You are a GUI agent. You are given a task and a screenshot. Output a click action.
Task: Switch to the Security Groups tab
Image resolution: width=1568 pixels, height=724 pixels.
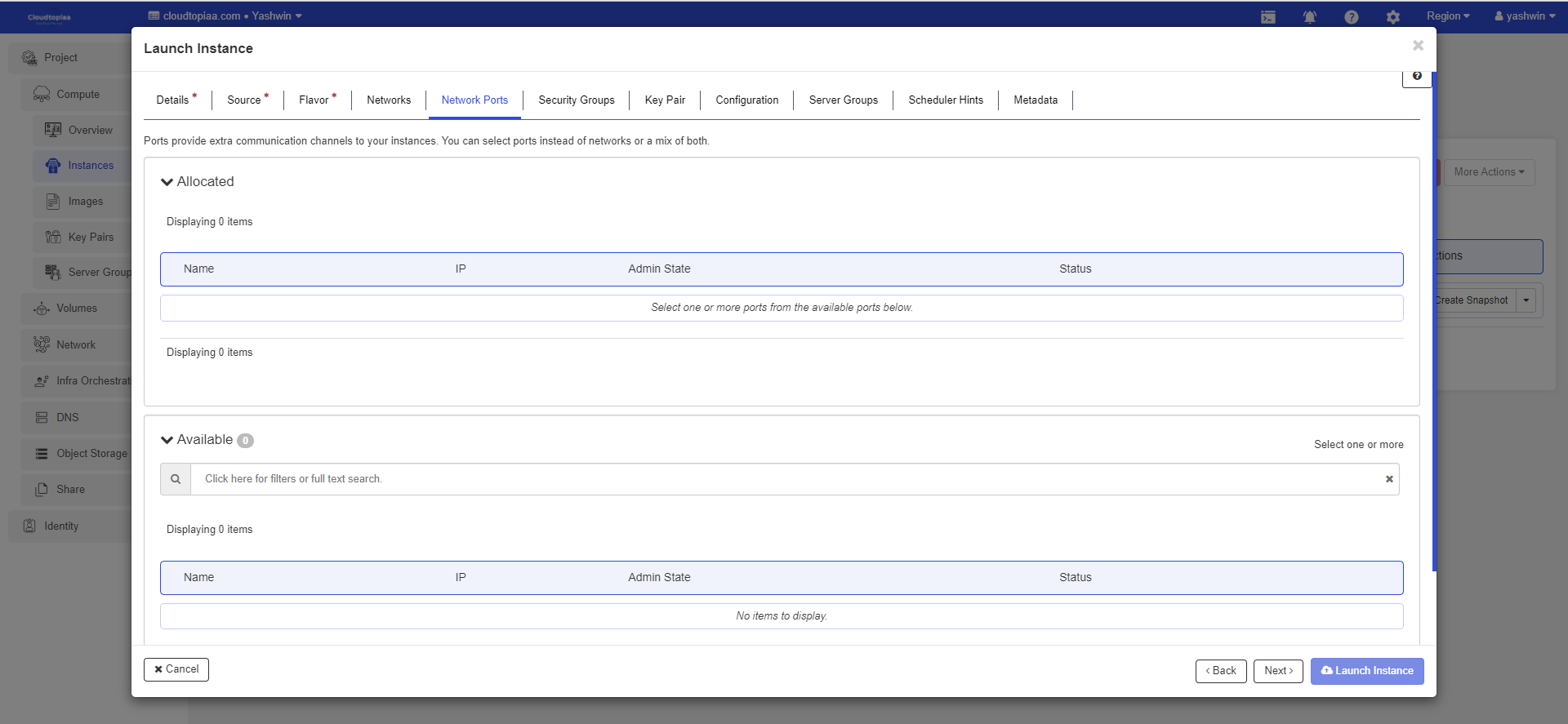(x=576, y=100)
